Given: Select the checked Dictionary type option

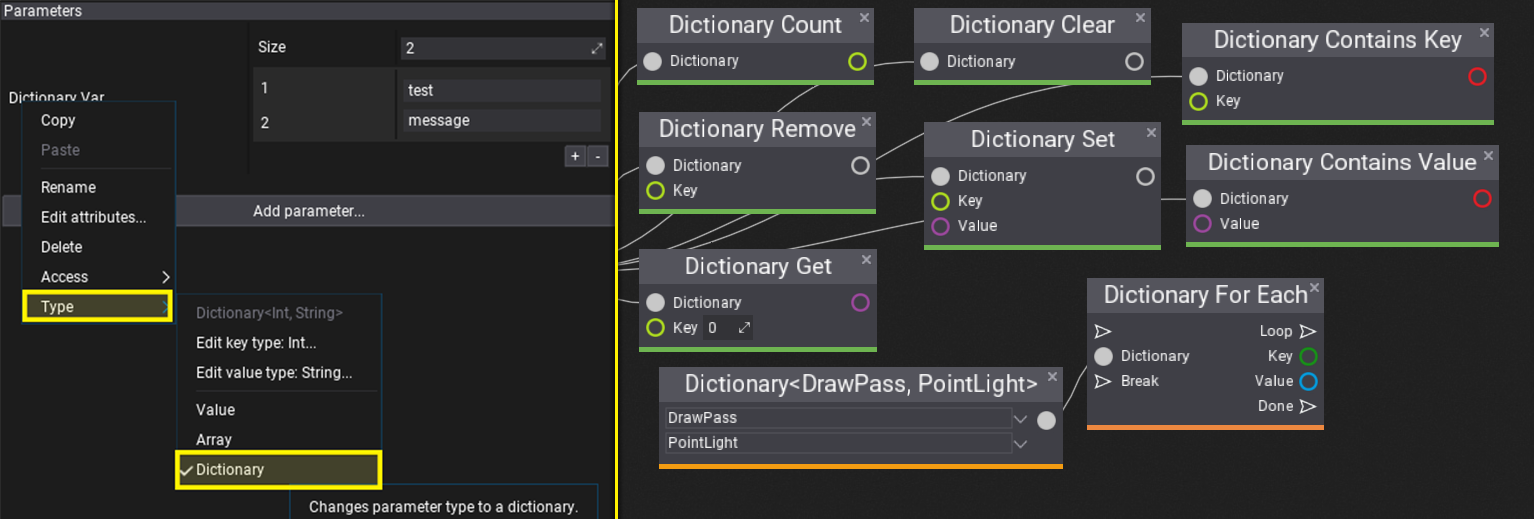Looking at the screenshot, I should 279,470.
